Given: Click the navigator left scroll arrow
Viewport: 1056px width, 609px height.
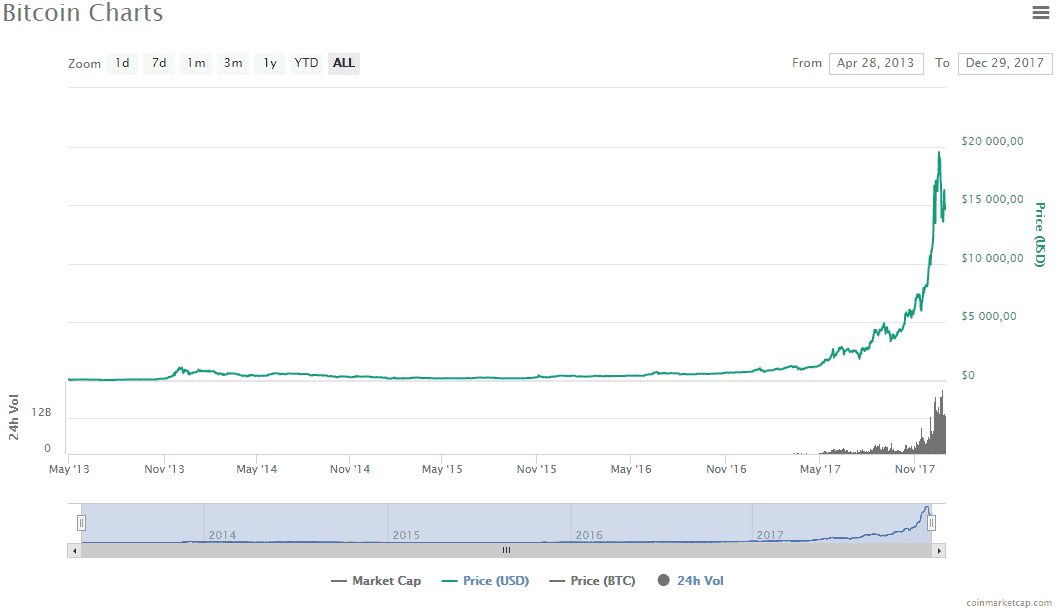Looking at the screenshot, I should coord(74,550).
